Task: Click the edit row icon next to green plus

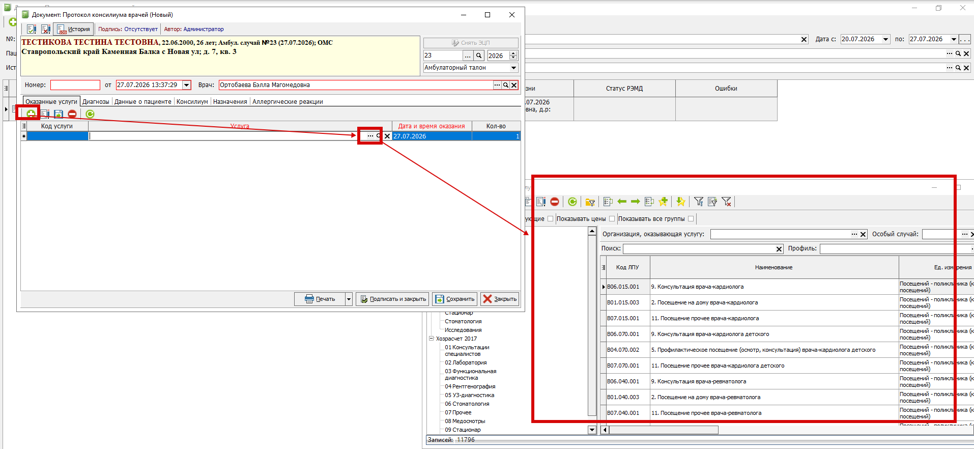Action: [x=45, y=114]
